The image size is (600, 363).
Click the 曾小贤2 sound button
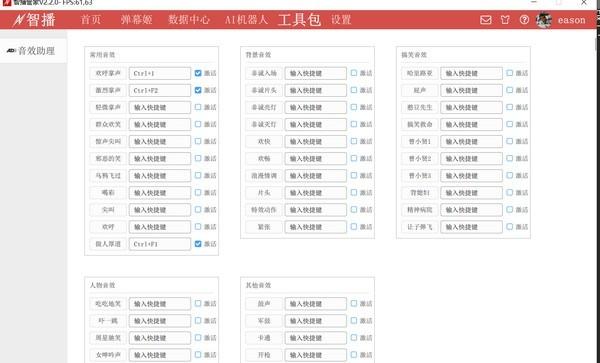pyautogui.click(x=420, y=158)
